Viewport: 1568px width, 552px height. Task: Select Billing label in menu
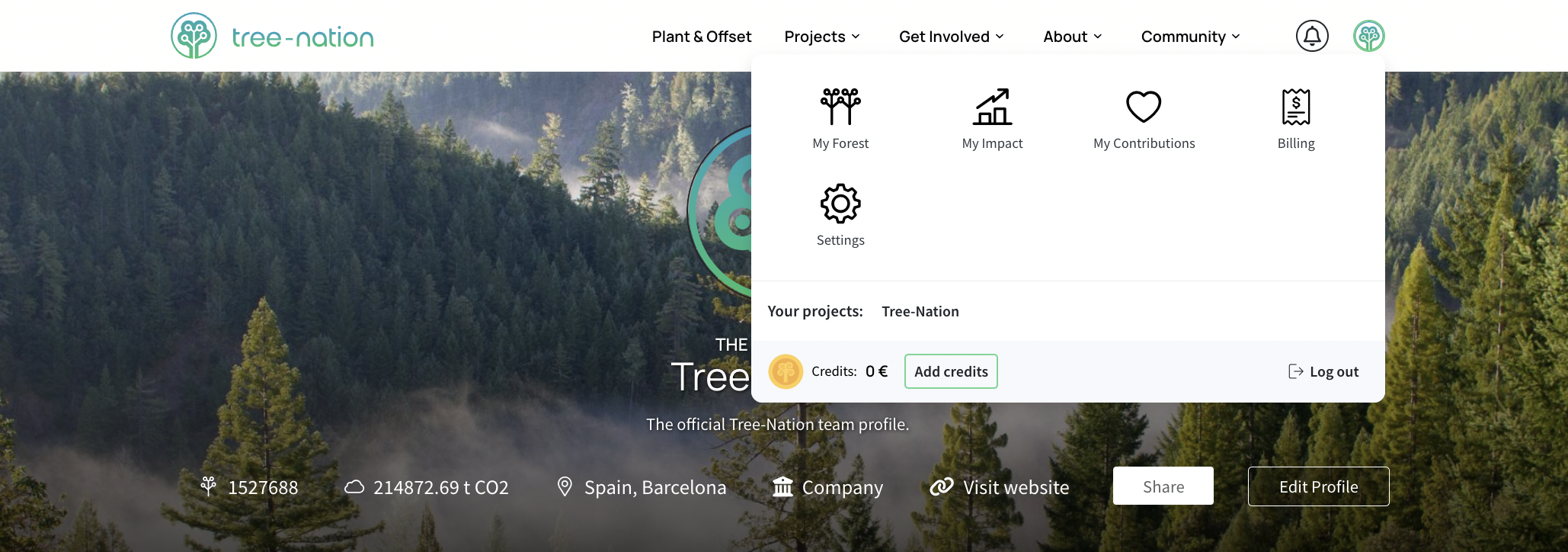(1296, 143)
